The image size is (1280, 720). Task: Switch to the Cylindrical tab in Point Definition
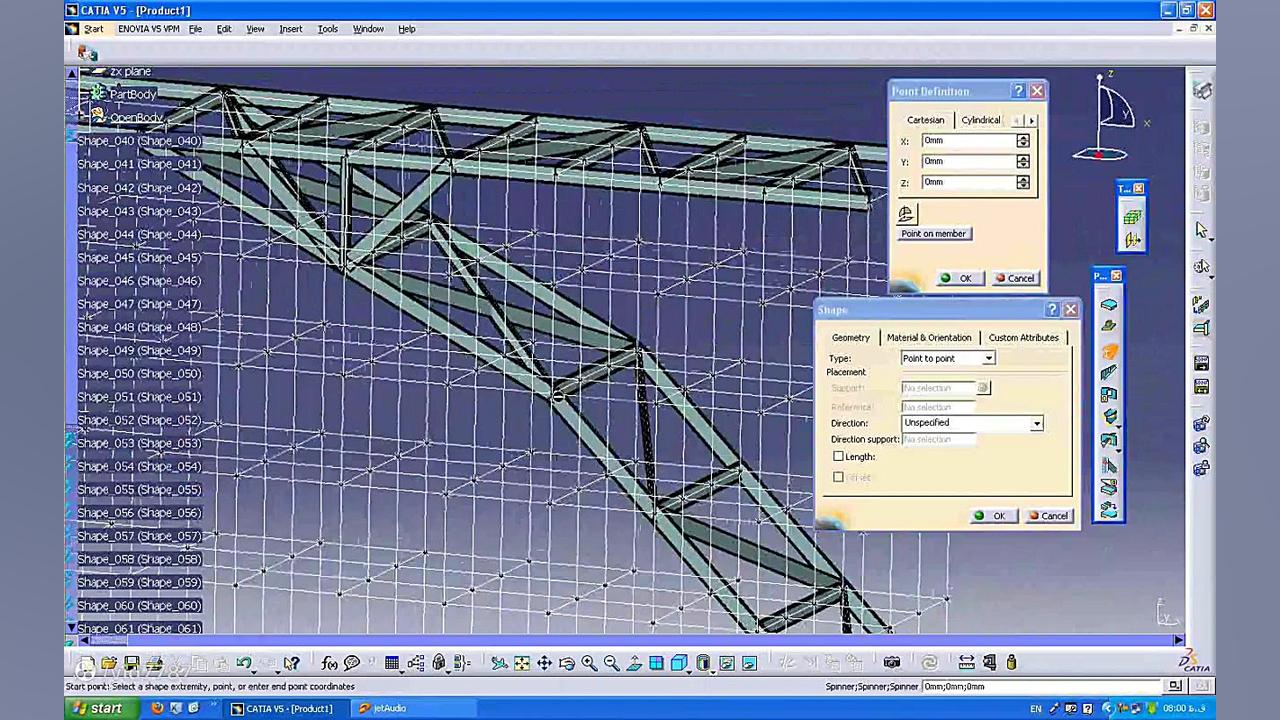[980, 120]
